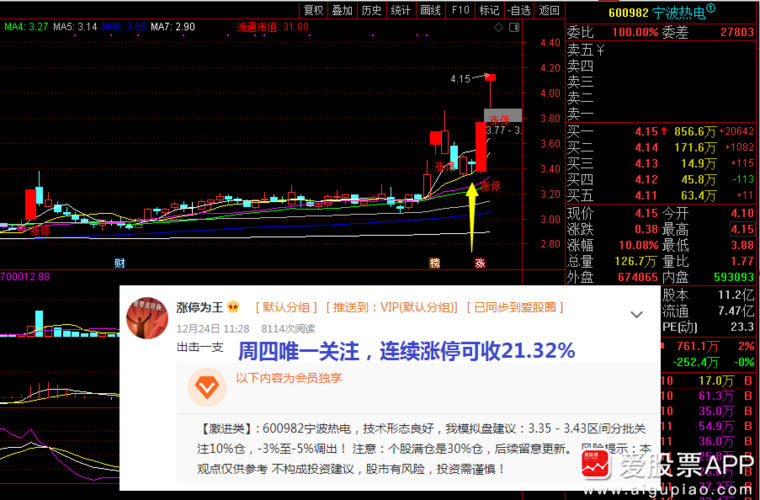Click the 最高 4.15 boxed value
This screenshot has width=760, height=500.
pyautogui.click(x=742, y=229)
